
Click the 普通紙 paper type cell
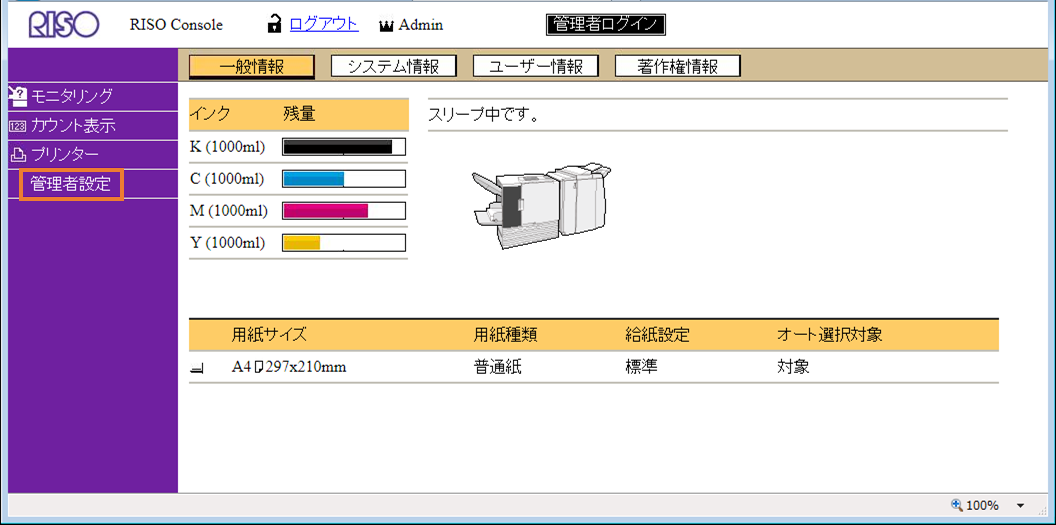(x=497, y=368)
